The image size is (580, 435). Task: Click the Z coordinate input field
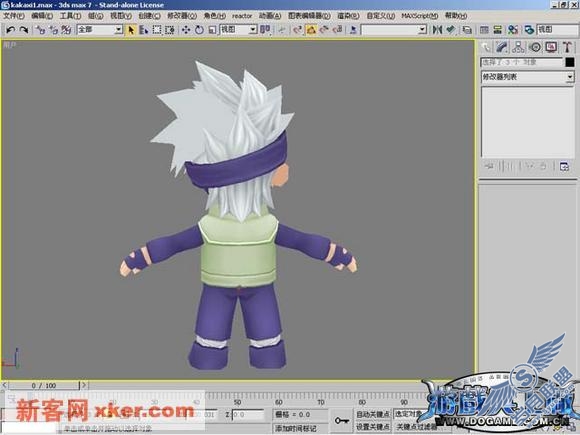click(247, 415)
